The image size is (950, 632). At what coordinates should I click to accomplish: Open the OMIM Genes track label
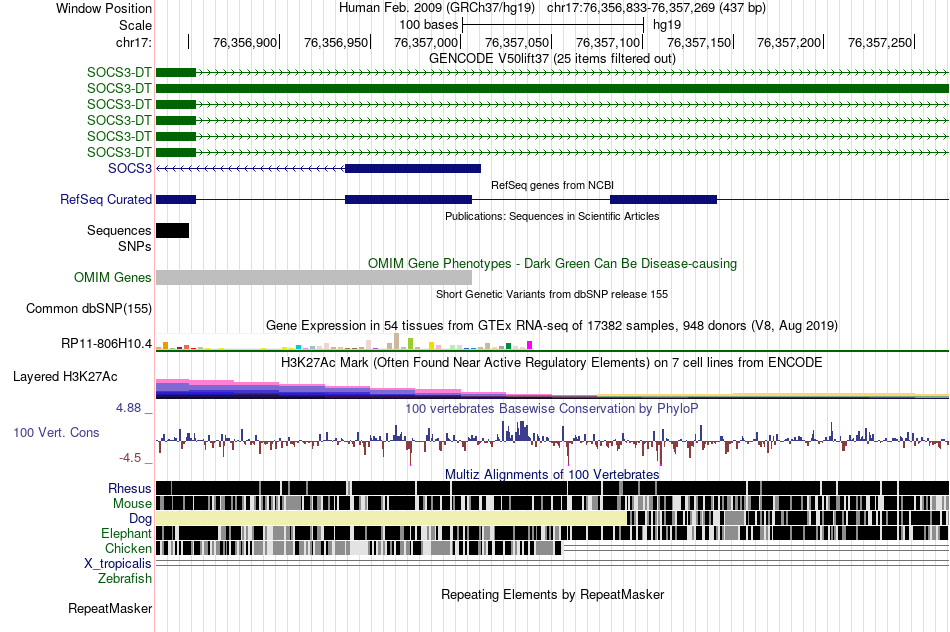[x=113, y=278]
